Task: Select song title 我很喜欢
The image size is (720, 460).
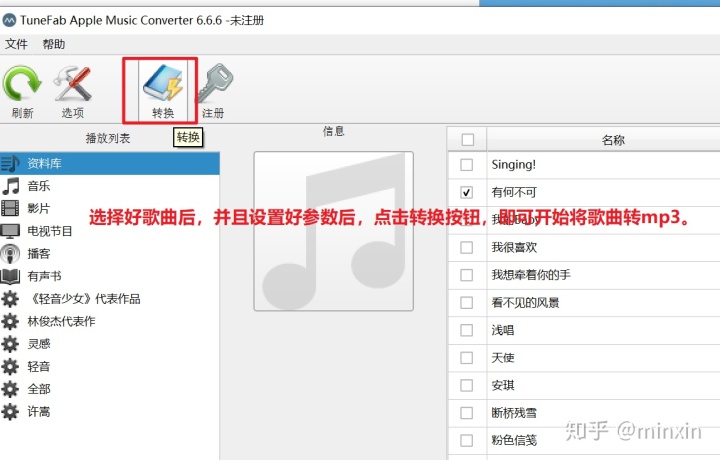Action: (514, 247)
